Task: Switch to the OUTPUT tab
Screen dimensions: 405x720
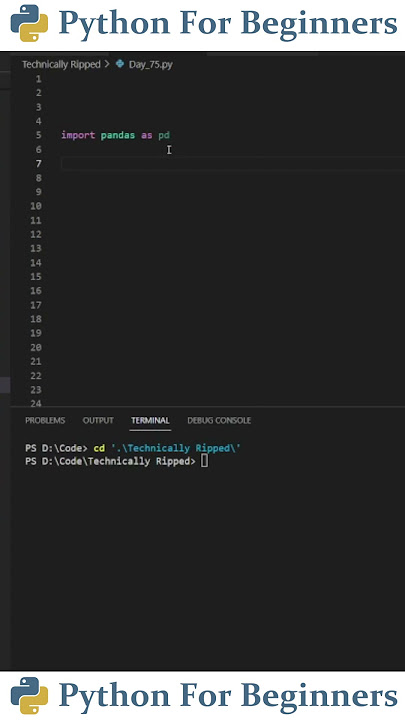Action: (x=98, y=420)
